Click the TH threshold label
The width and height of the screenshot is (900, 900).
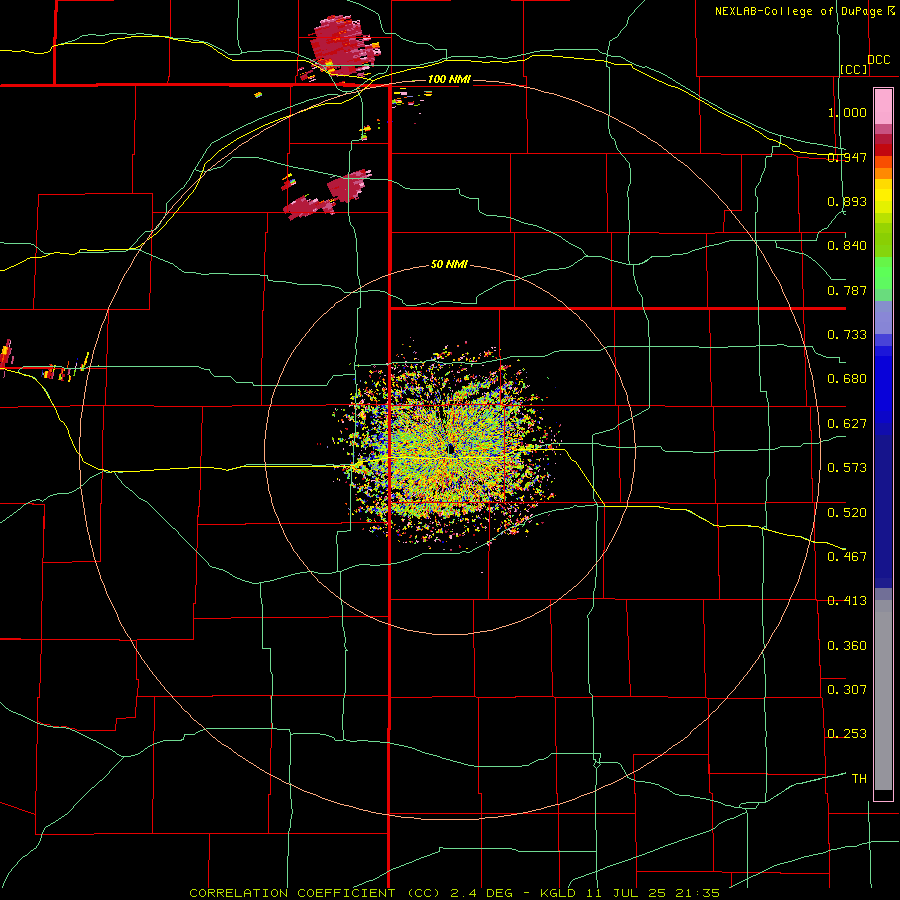click(x=859, y=778)
